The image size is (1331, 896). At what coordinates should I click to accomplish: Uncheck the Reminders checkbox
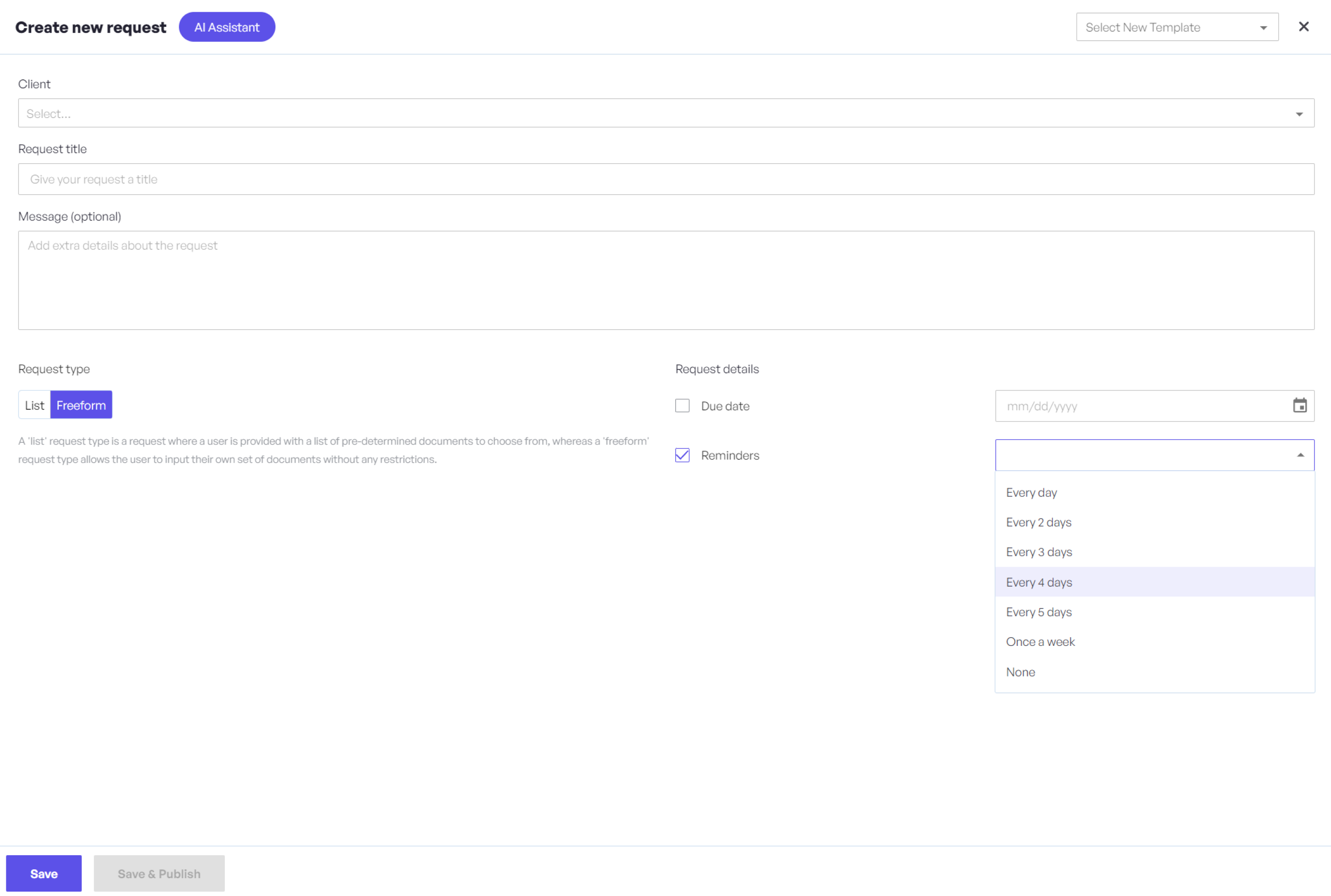click(683, 456)
